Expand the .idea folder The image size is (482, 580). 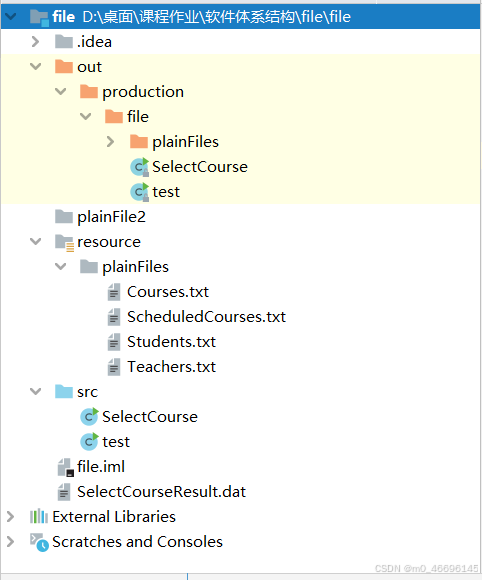tap(36, 41)
